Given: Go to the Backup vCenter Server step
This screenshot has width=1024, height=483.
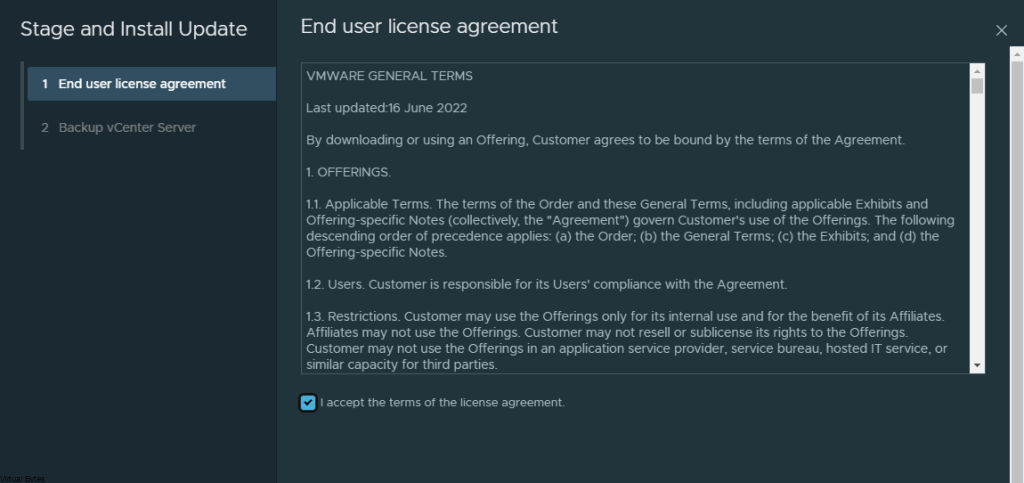Looking at the screenshot, I should pyautogui.click(x=127, y=128).
